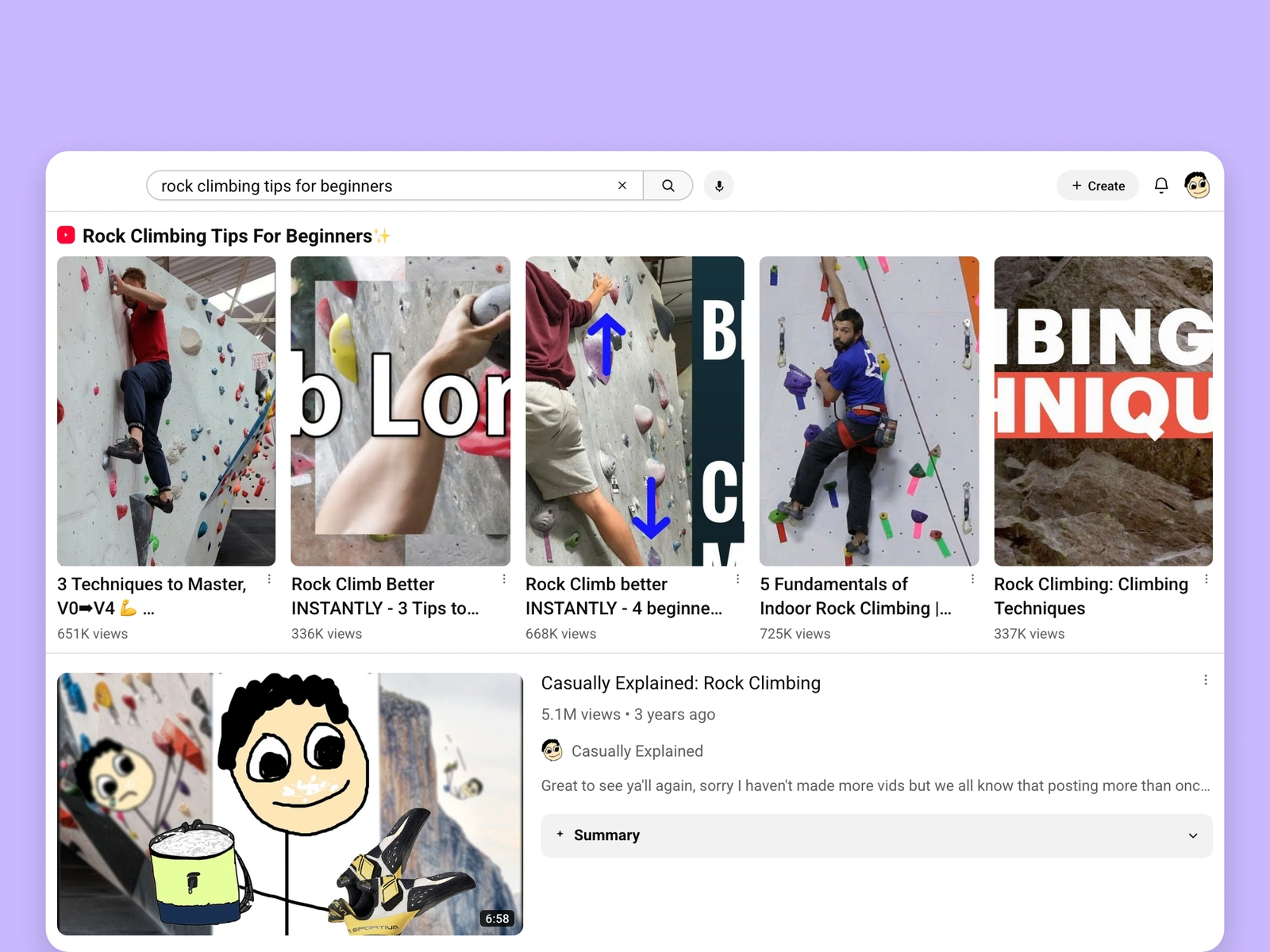Click the '5.1M views • 3 years ago' text
The width and height of the screenshot is (1270, 952).
[x=628, y=714]
